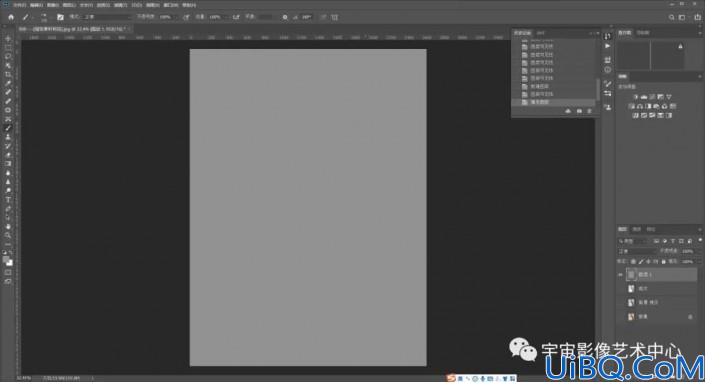Add a Levels adjustment
Image resolution: width=705 pixels, height=382 pixels.
pos(644,97)
